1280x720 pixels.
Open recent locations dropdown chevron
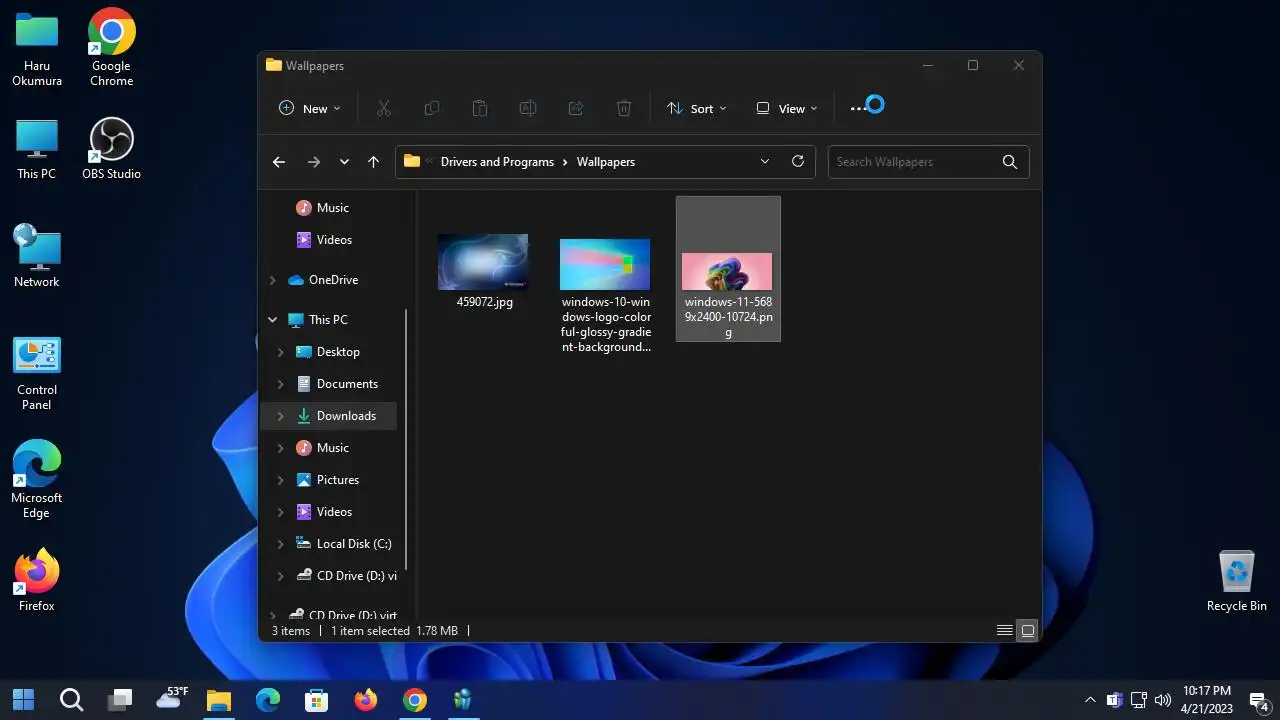click(344, 161)
